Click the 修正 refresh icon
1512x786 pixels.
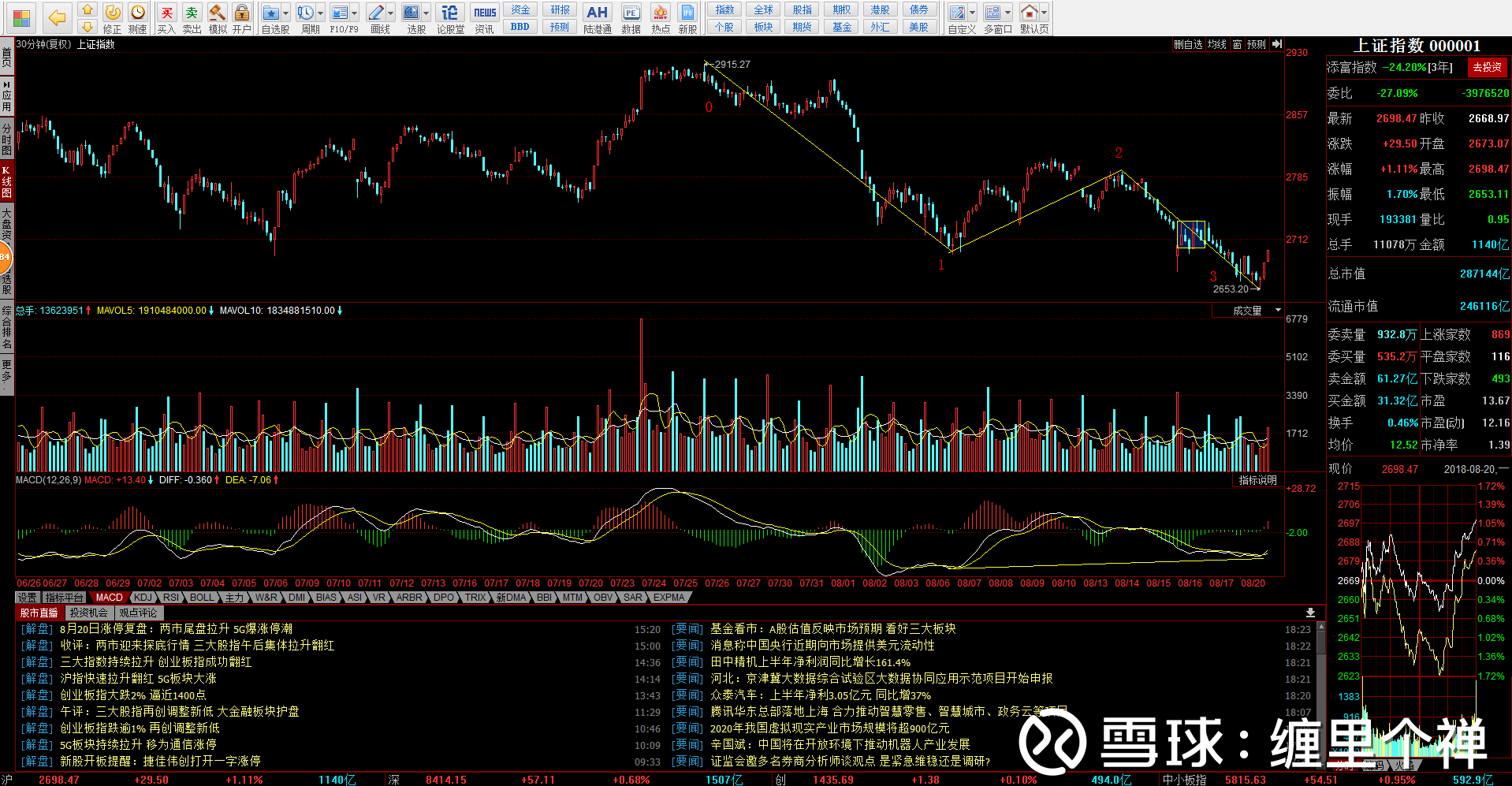click(x=113, y=13)
